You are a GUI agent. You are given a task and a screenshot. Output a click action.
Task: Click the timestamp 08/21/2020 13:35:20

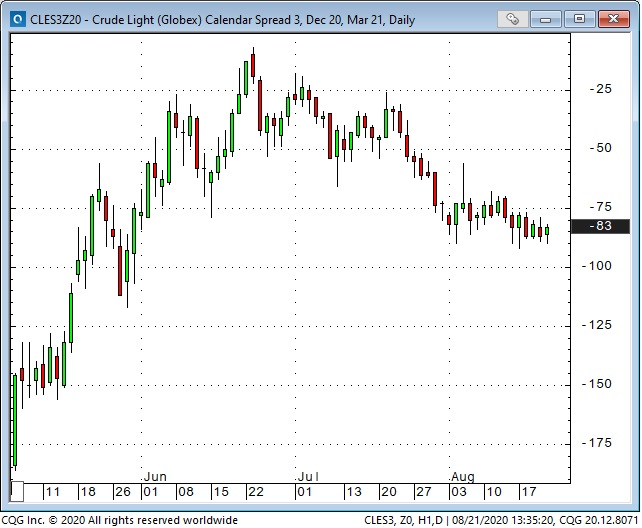point(502,520)
